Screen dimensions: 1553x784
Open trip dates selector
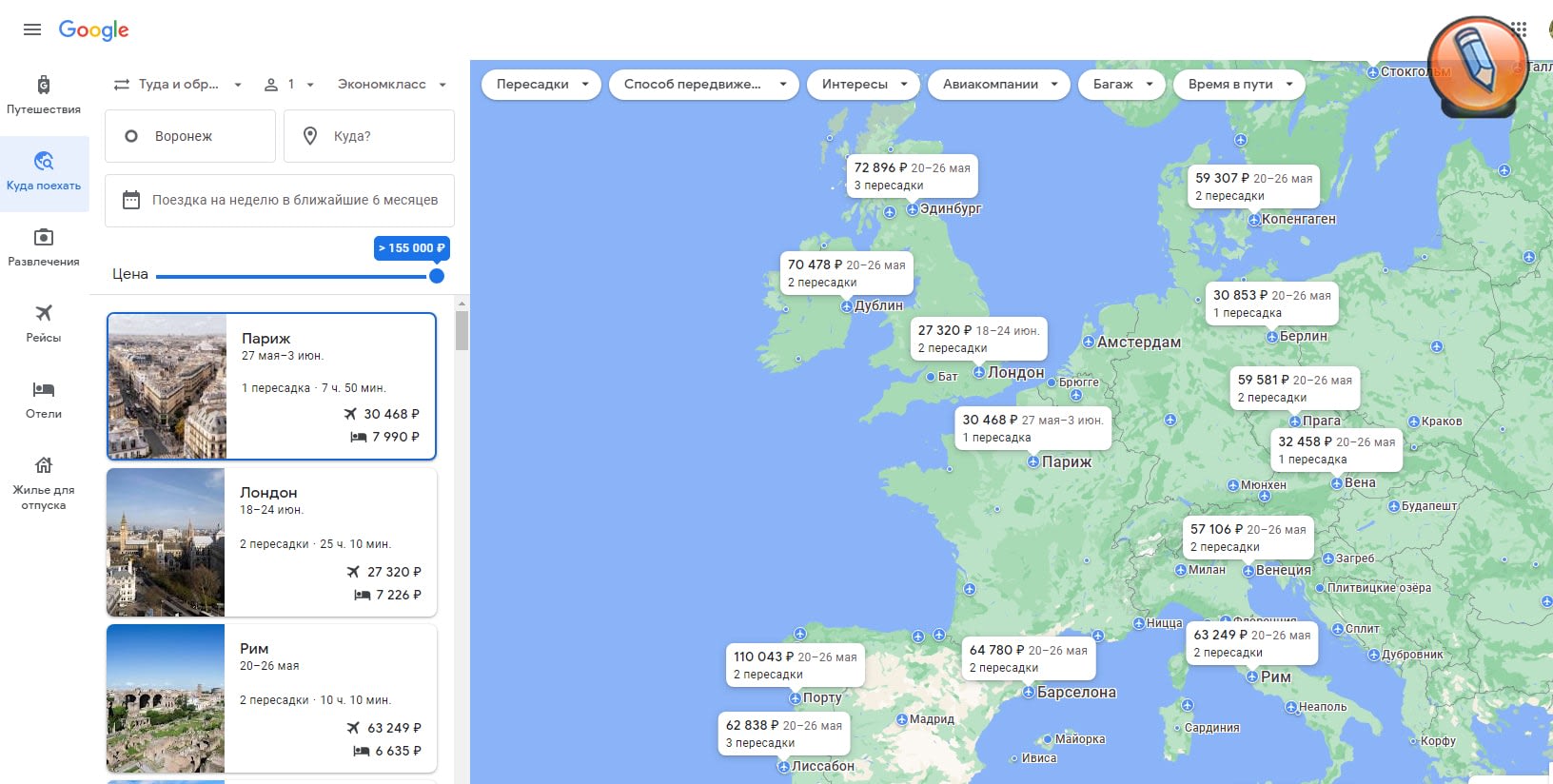[280, 200]
